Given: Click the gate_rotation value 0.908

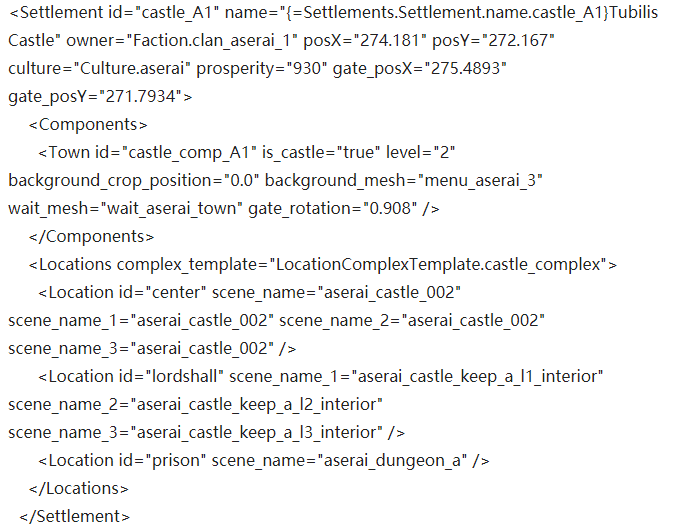Looking at the screenshot, I should pyautogui.click(x=390, y=209).
